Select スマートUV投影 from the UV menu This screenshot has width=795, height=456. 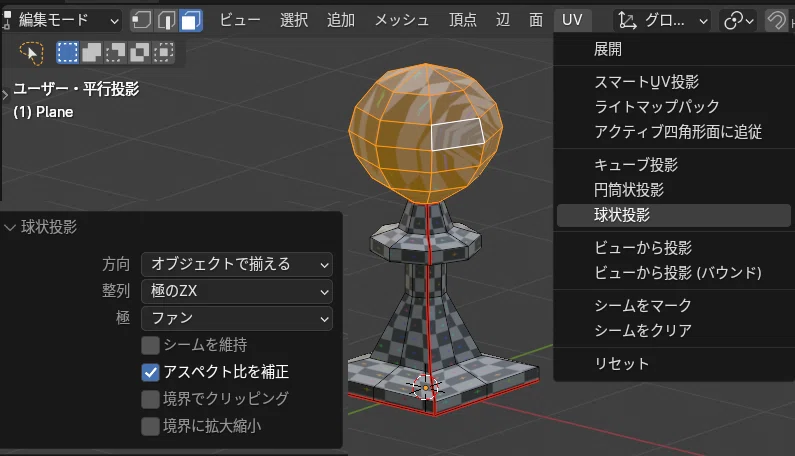(x=646, y=82)
